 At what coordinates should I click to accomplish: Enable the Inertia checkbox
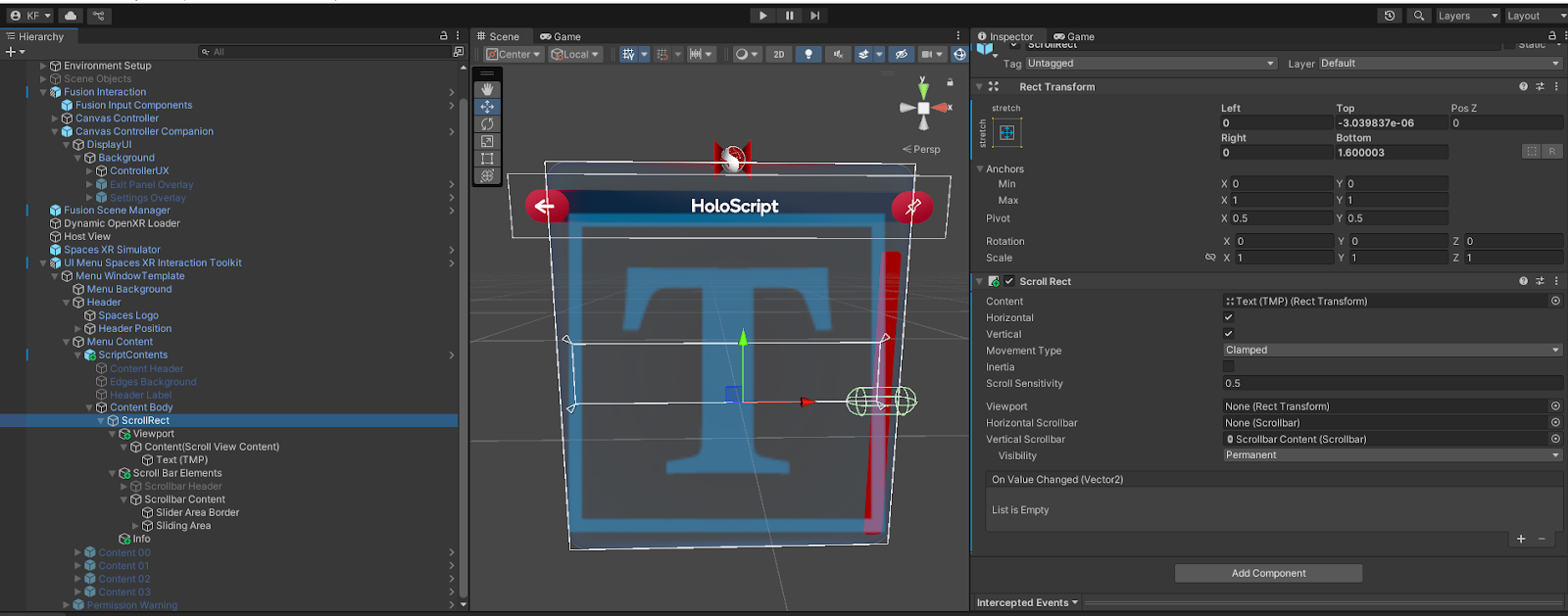(1228, 367)
